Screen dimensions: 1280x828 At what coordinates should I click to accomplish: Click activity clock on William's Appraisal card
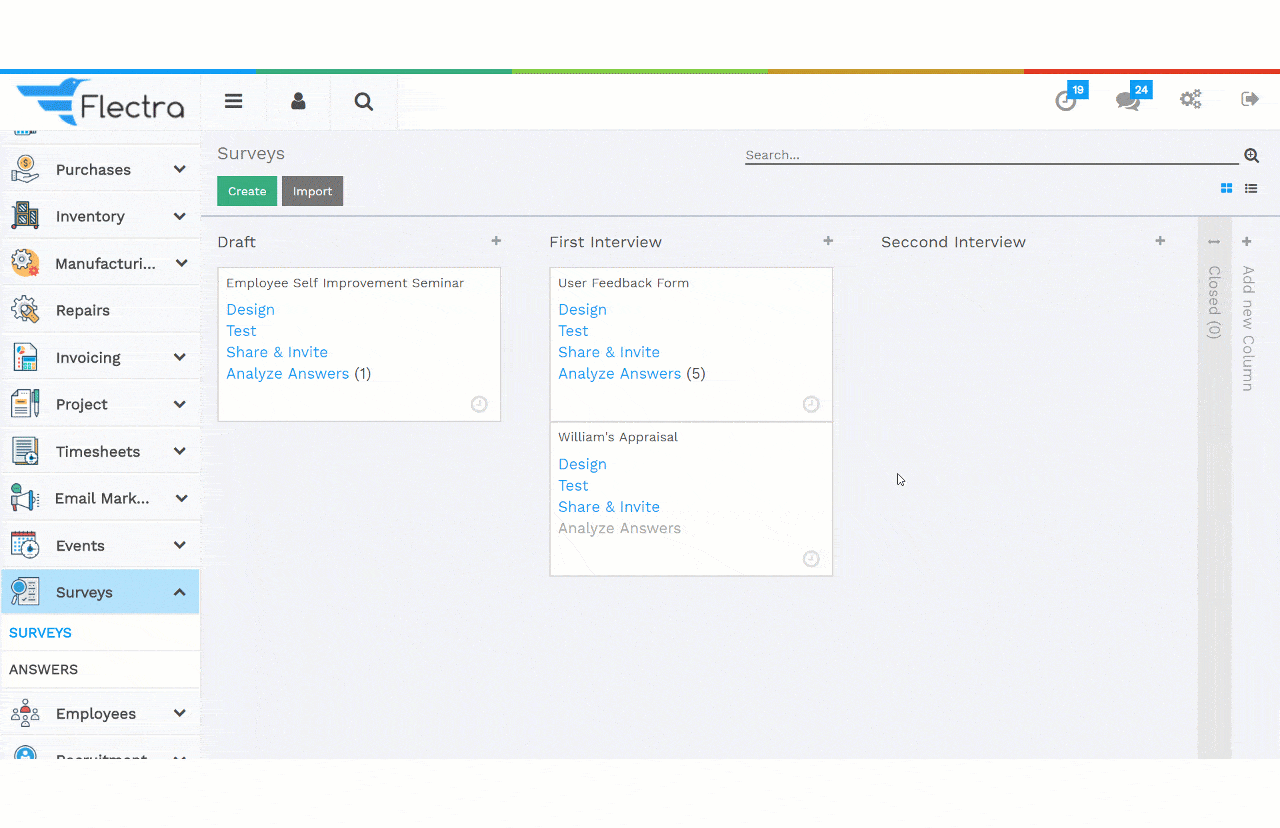(811, 559)
